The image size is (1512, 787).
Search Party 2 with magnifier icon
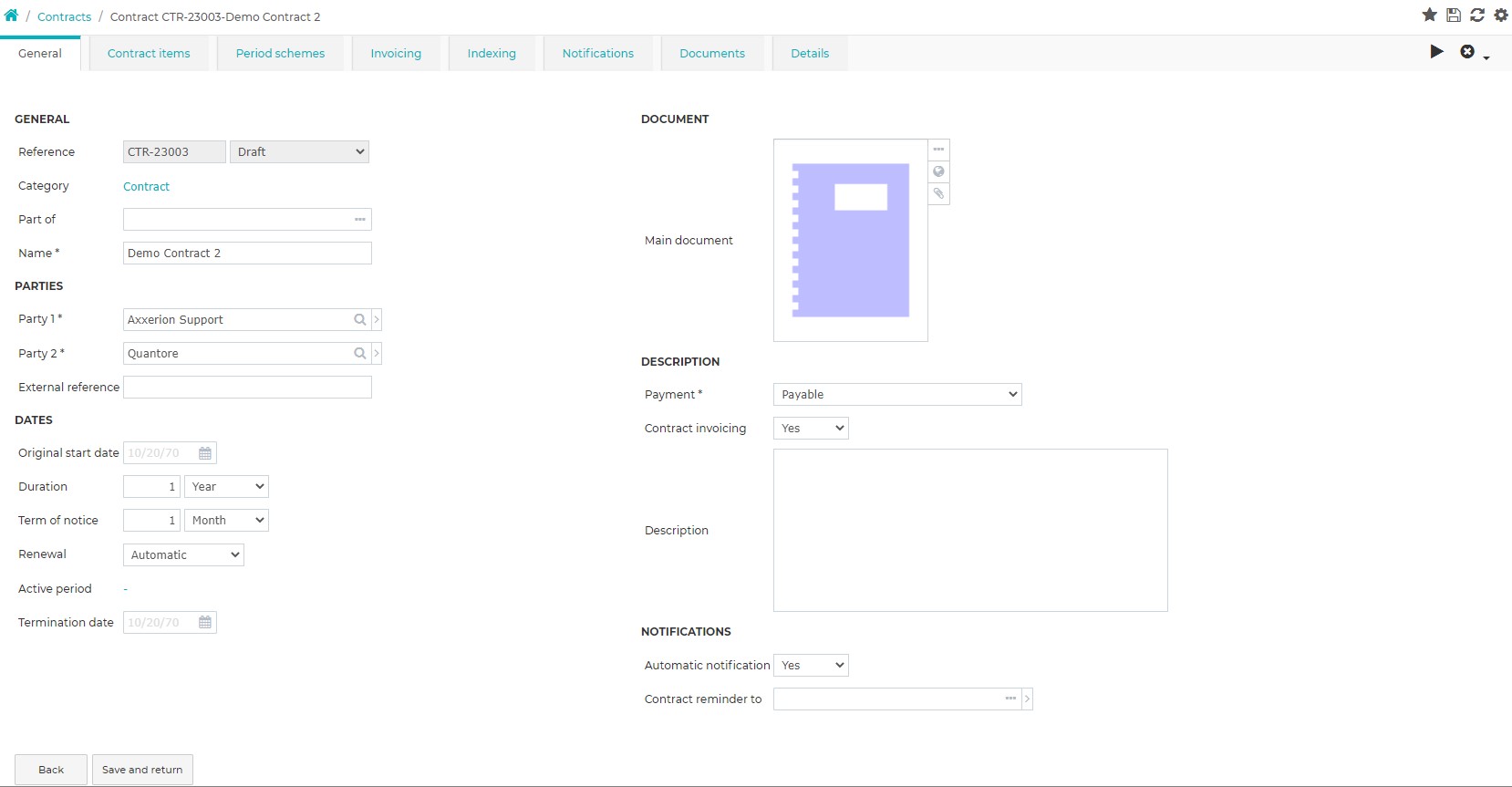coord(360,354)
